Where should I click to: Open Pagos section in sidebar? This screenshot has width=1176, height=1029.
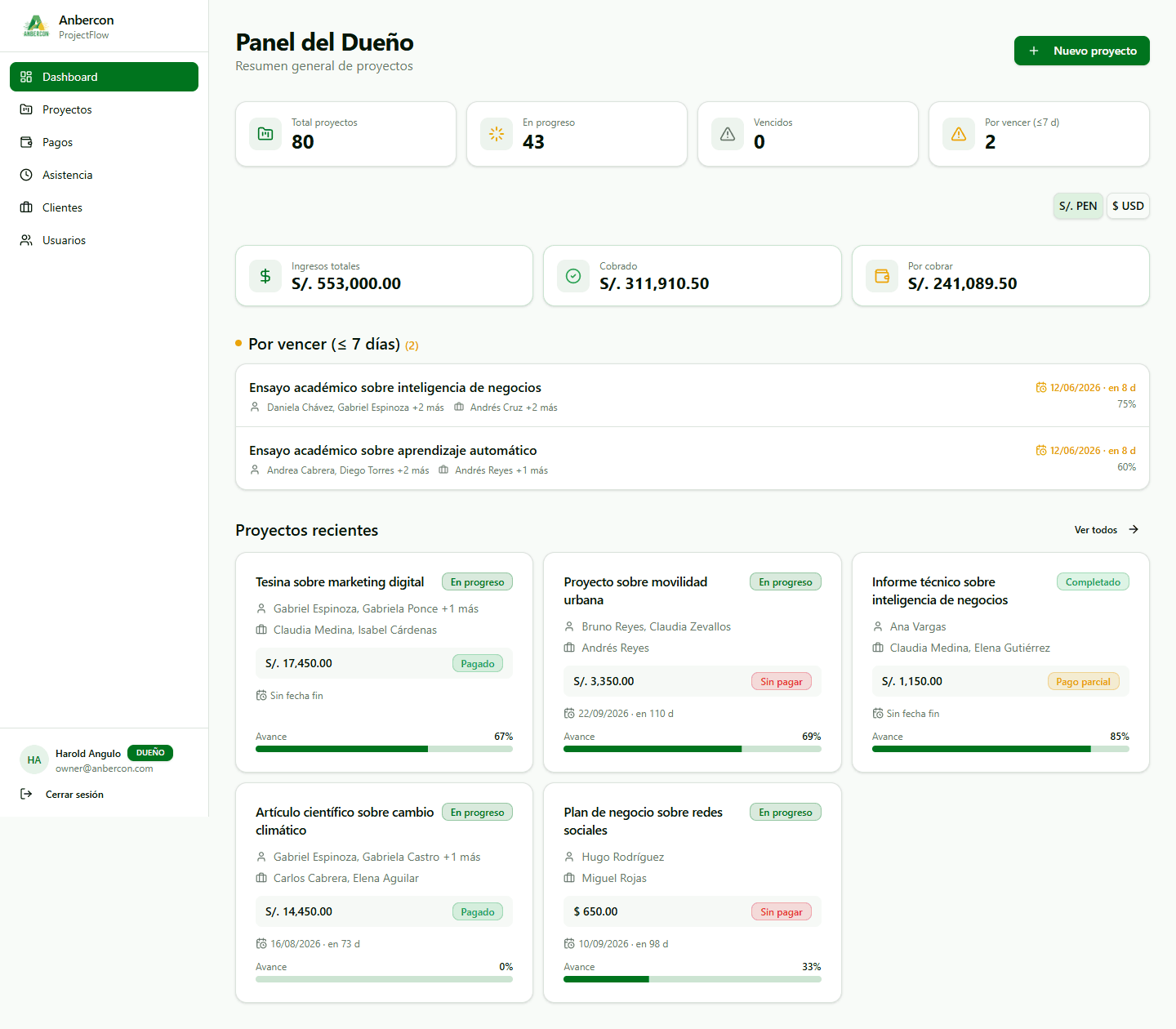[104, 142]
